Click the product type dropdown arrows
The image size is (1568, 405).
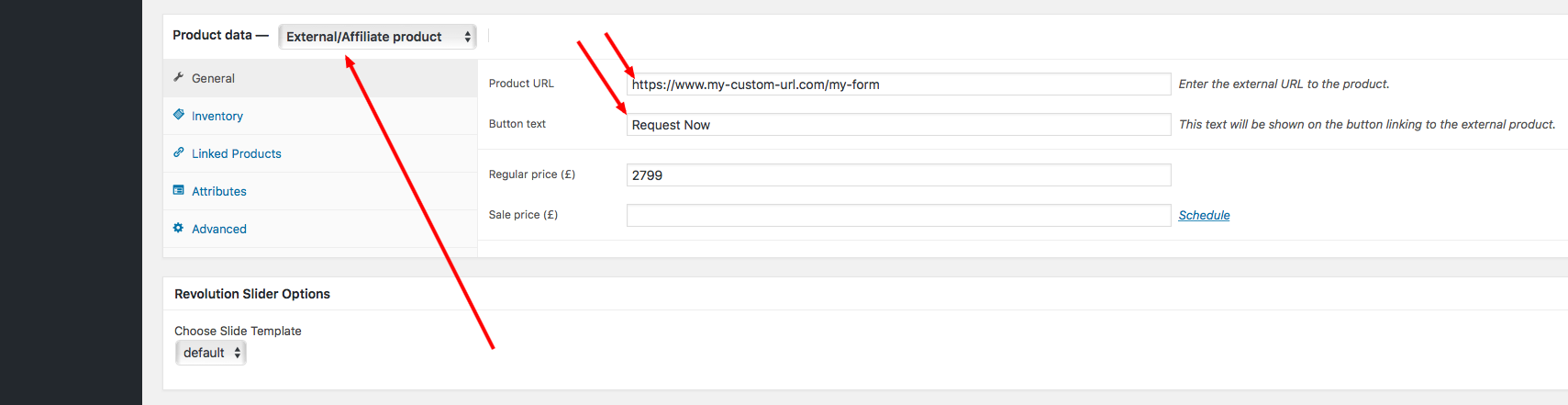[x=467, y=37]
